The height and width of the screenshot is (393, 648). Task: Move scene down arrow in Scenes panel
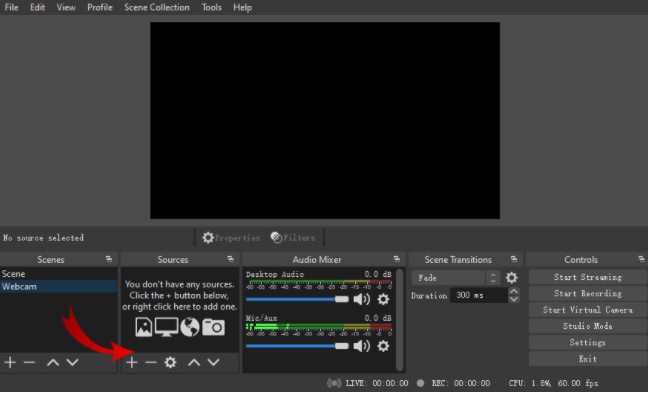pyautogui.click(x=72, y=362)
